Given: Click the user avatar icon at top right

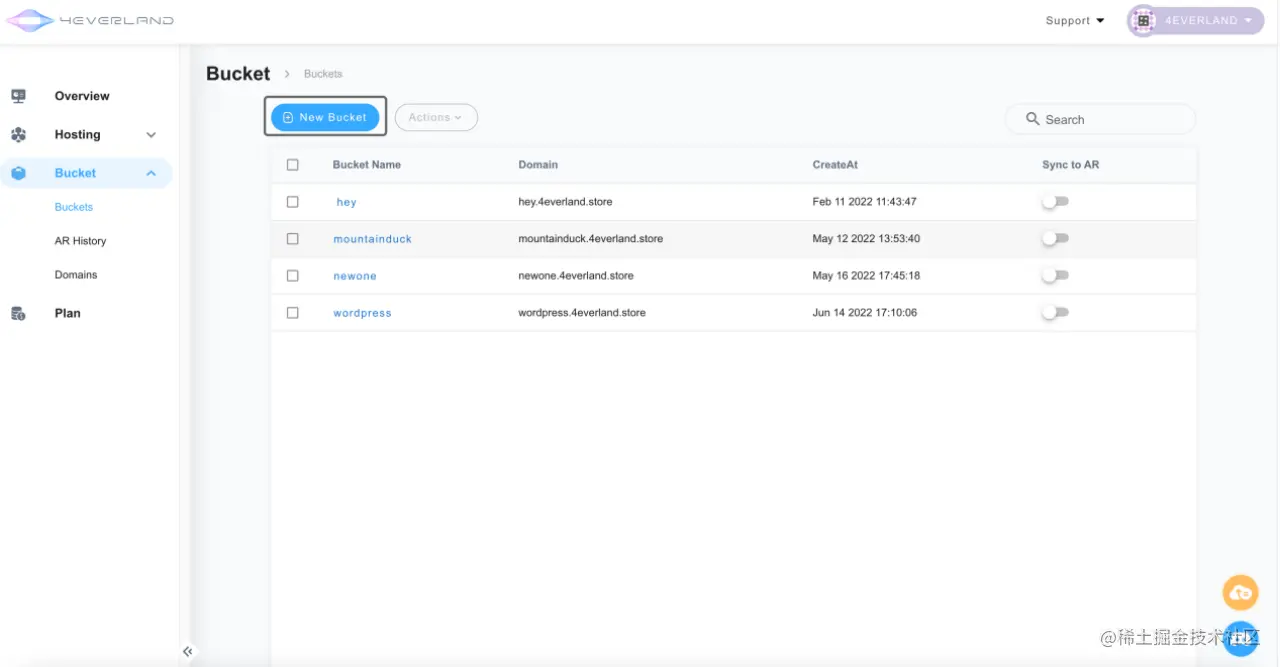Looking at the screenshot, I should click(1143, 20).
